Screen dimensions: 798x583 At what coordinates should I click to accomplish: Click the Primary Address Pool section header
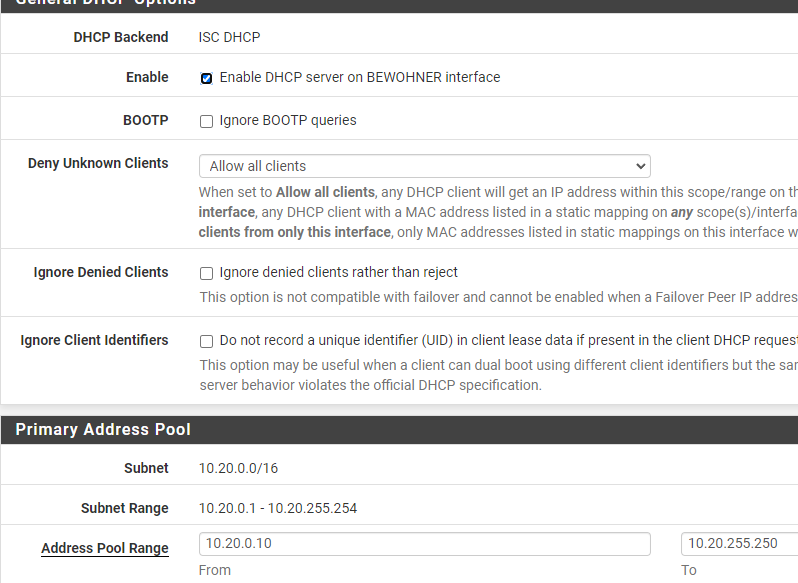pos(400,430)
